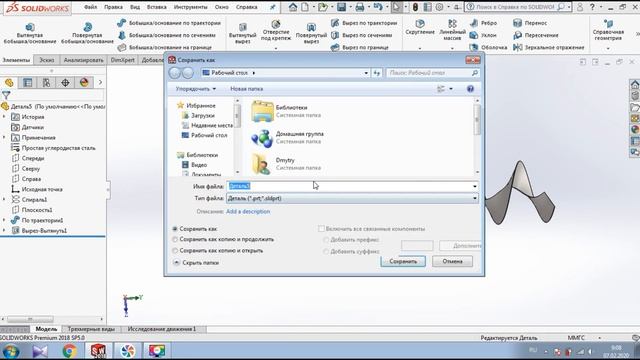The height and width of the screenshot is (360, 640).
Task: Choose Вырез по сечениям
Action: coord(362,36)
